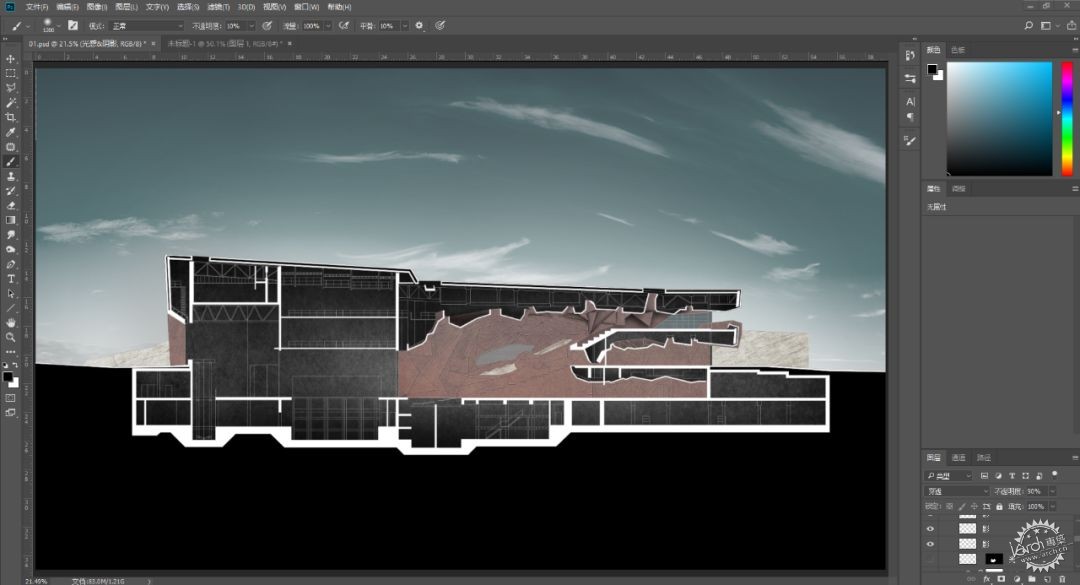1080x585 pixels.
Task: Toggle pressure for opacity button
Action: pyautogui.click(x=267, y=25)
